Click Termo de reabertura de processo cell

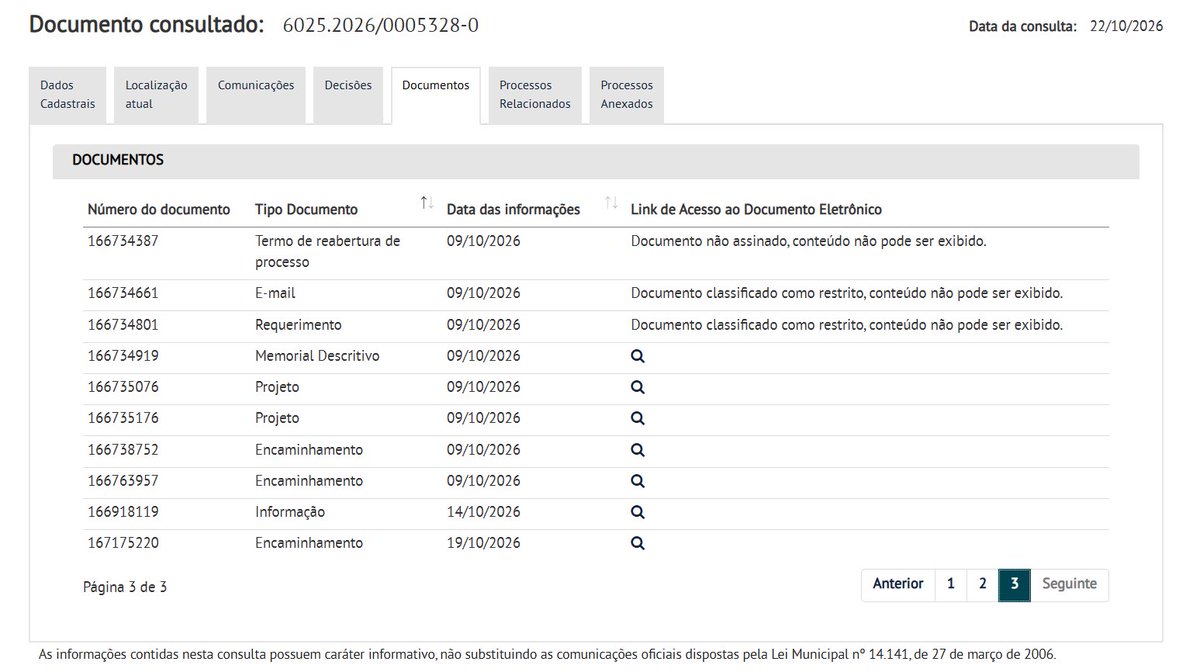[328, 252]
